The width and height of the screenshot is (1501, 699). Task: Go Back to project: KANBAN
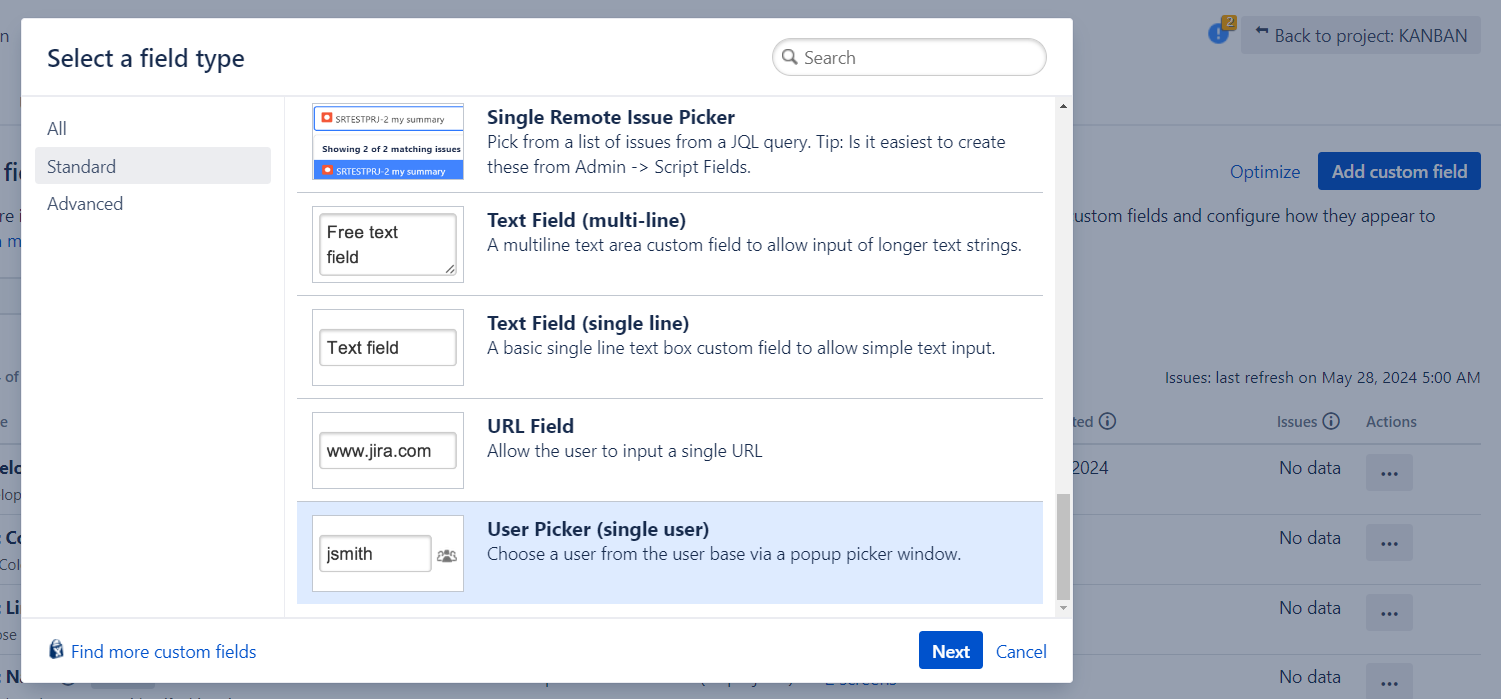(x=1360, y=36)
